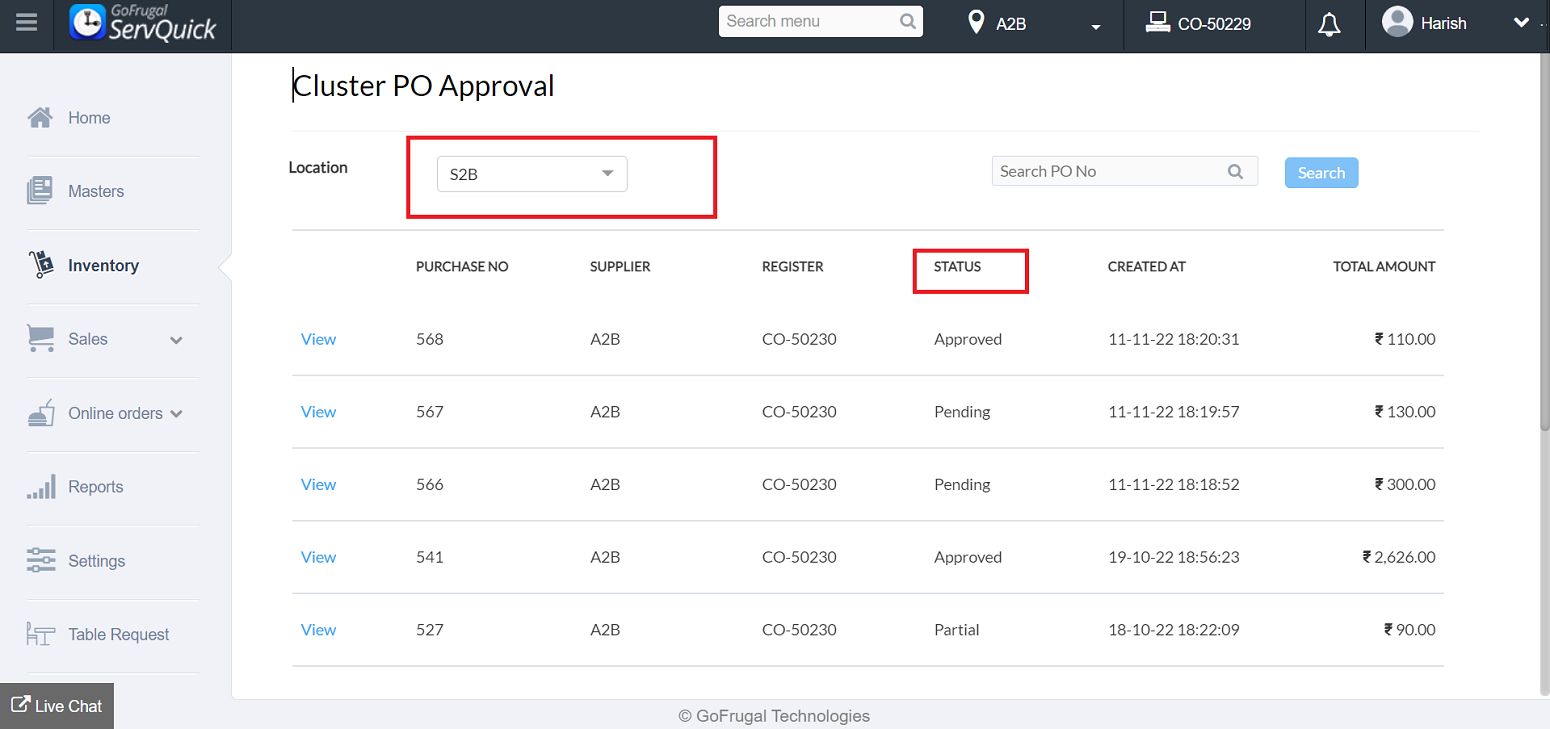Open the A2B outlet selector dropdown
This screenshot has height=729, width=1550.
pyautogui.click(x=1096, y=25)
